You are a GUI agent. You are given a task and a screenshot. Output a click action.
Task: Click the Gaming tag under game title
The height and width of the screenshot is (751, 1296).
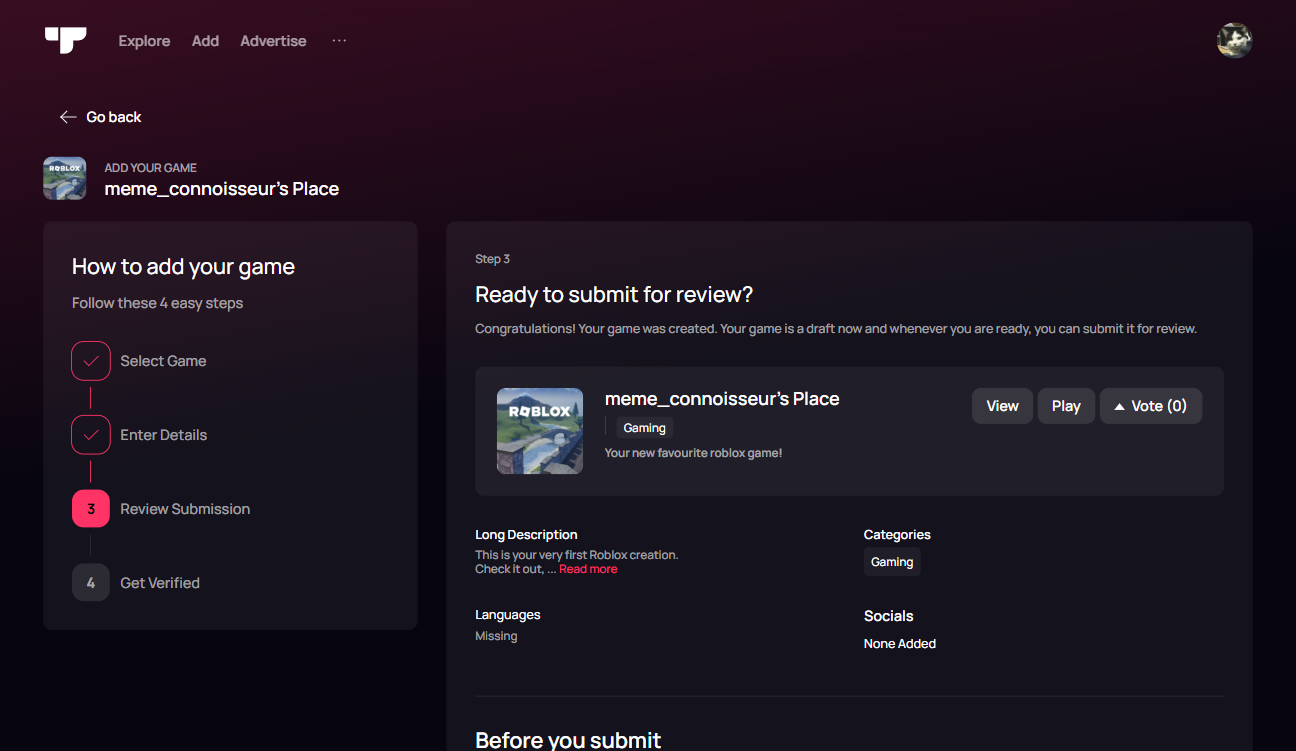pyautogui.click(x=645, y=428)
